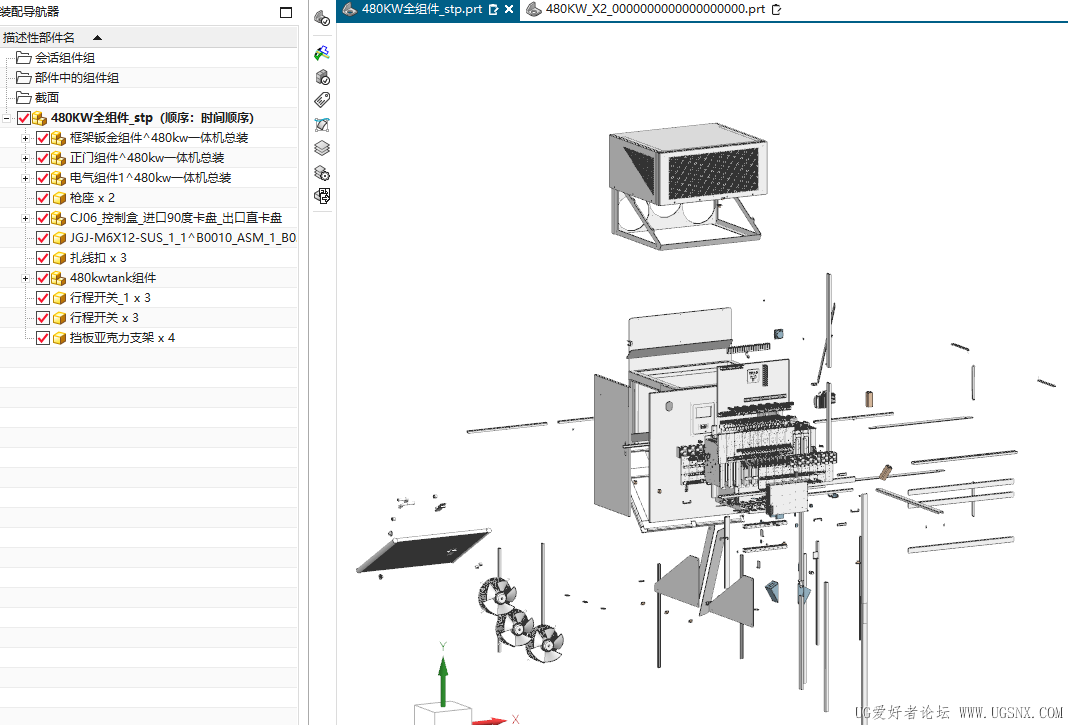Viewport: 1068px width, 725px height.
Task: Expand the 480kwtank组件 subassembly
Action: [25, 278]
